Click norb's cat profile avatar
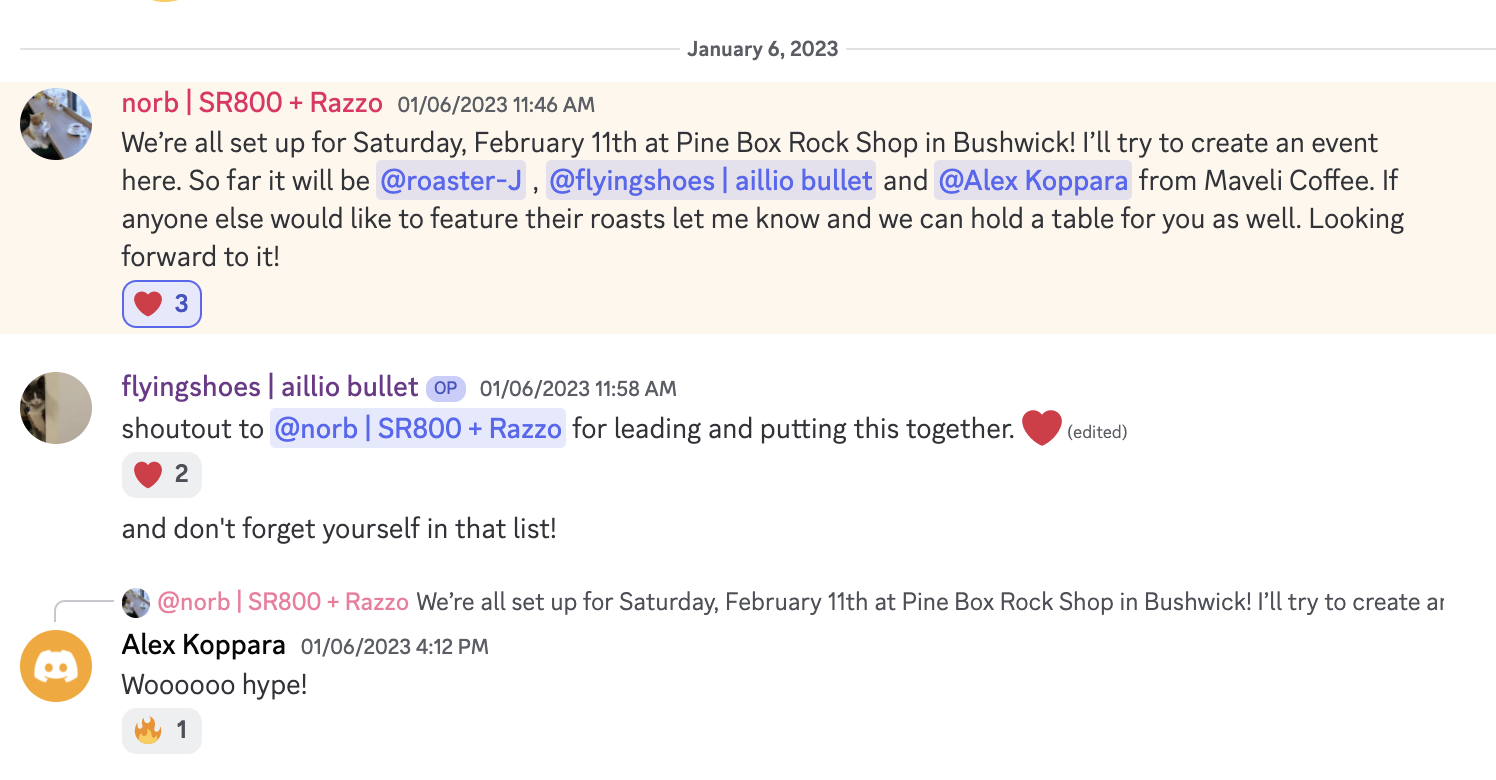 56,124
